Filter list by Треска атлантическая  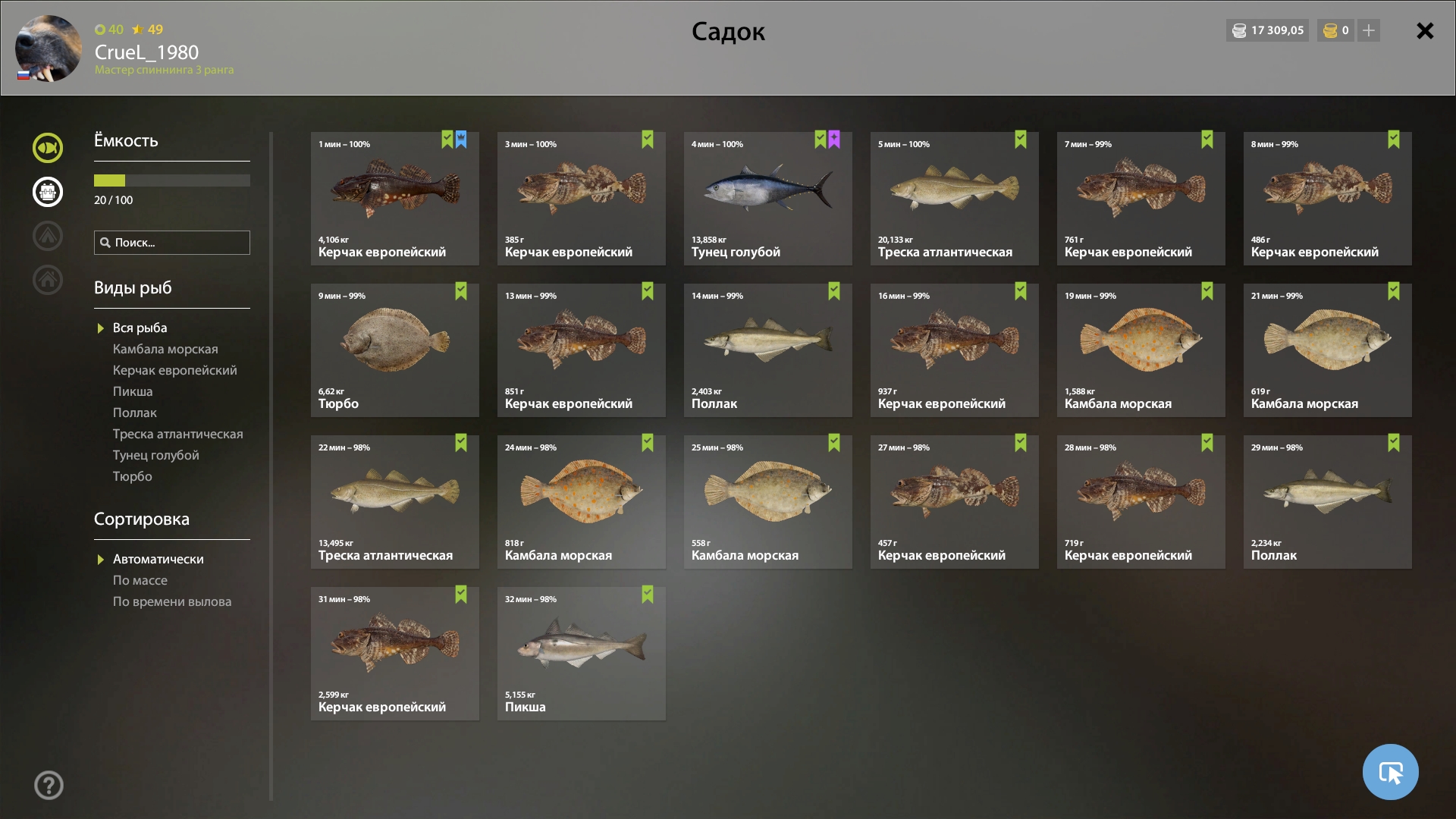[177, 434]
